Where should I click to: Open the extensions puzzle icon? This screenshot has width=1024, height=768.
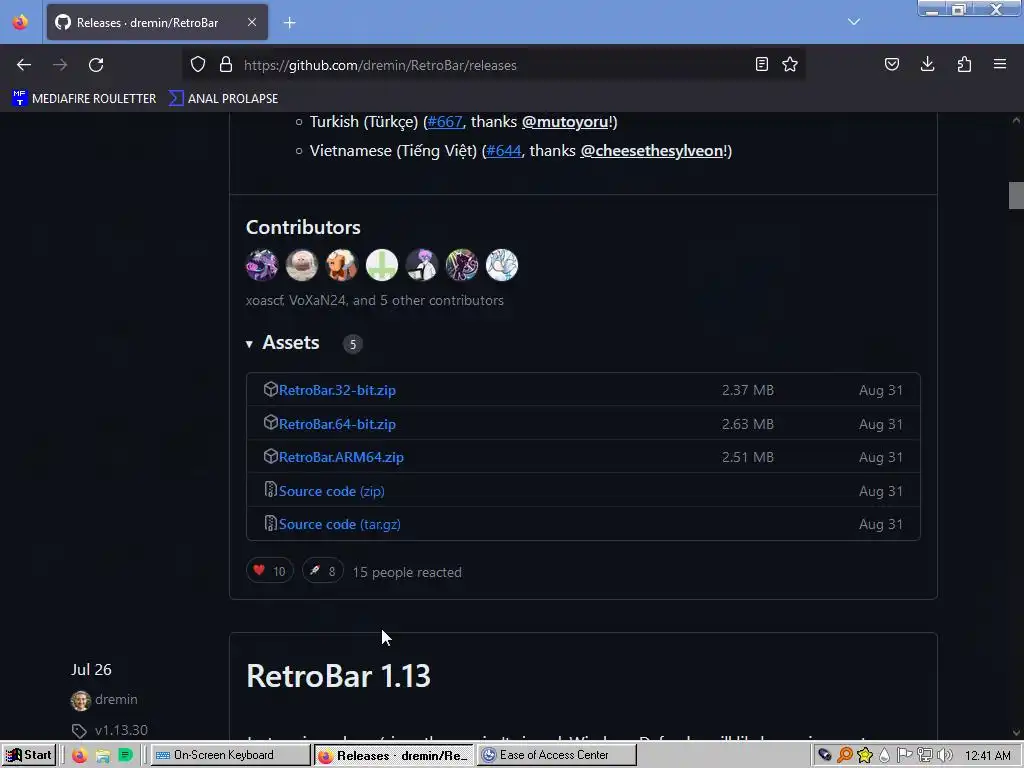pos(964,64)
